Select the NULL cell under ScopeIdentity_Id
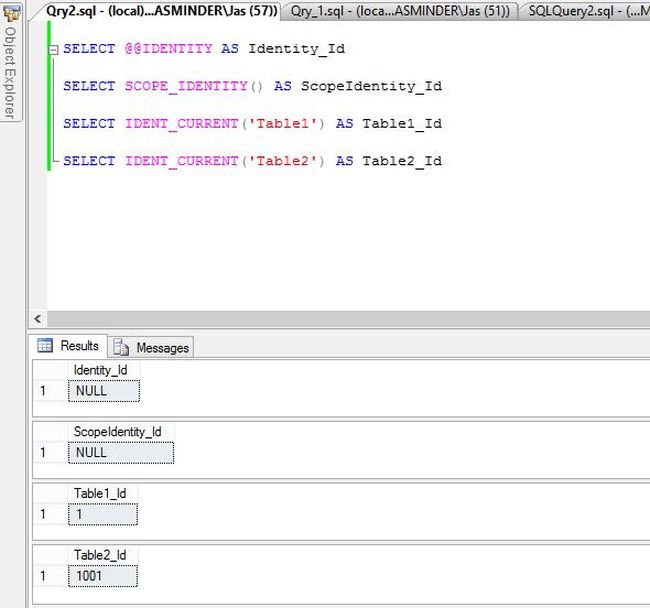650x608 pixels. coord(121,453)
